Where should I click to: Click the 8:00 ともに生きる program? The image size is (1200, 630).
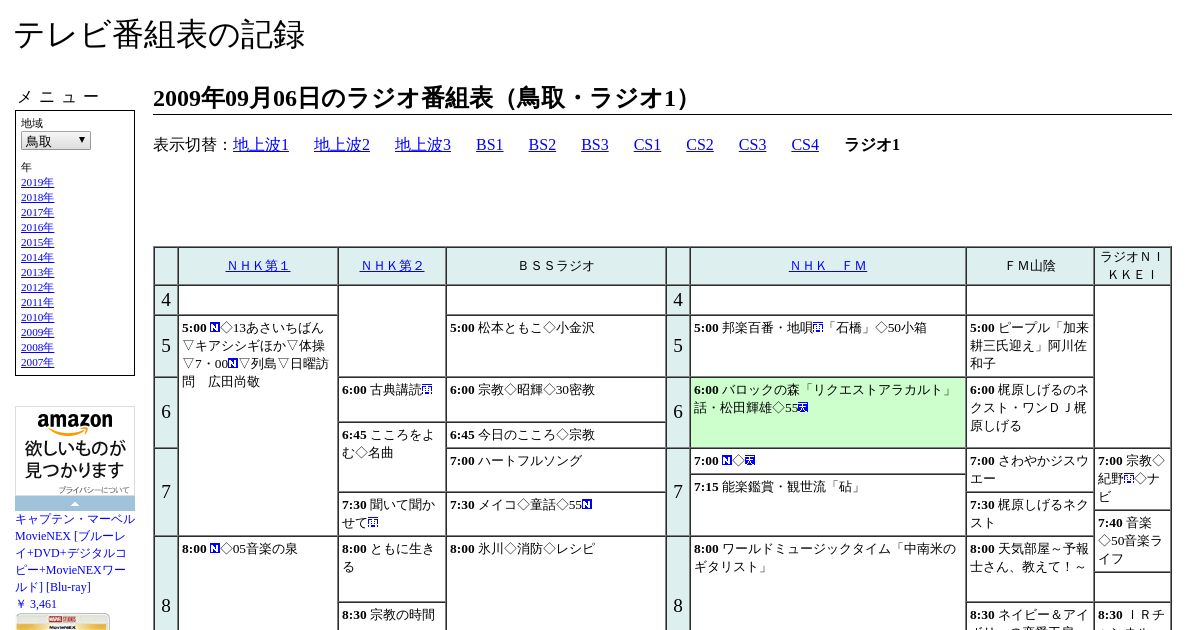click(392, 569)
